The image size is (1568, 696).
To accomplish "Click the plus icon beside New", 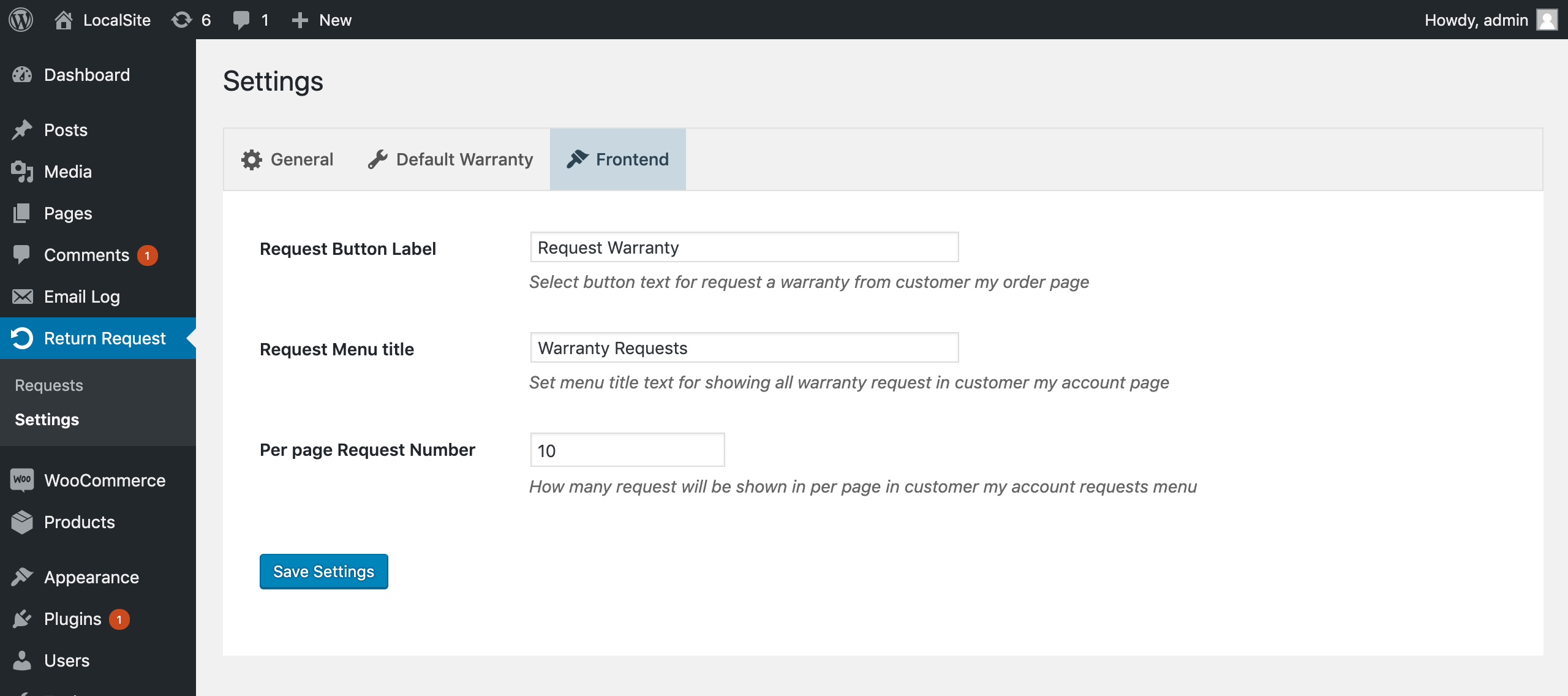I will click(x=300, y=20).
